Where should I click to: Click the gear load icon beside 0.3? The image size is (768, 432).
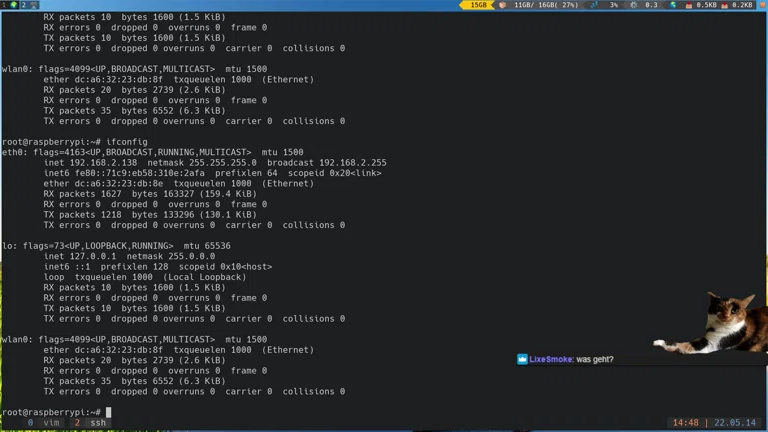pos(634,5)
